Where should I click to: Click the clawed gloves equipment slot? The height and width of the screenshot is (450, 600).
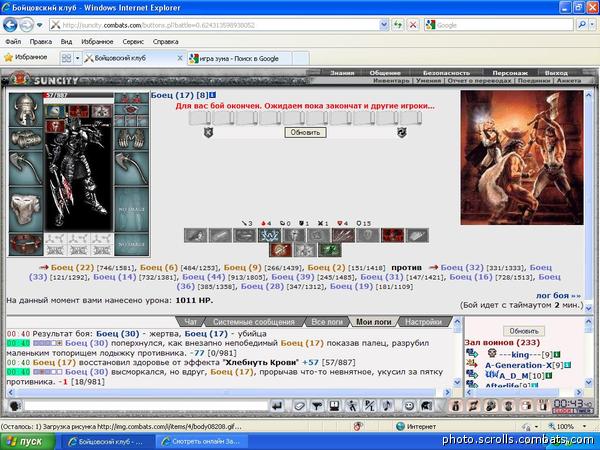(x=131, y=139)
